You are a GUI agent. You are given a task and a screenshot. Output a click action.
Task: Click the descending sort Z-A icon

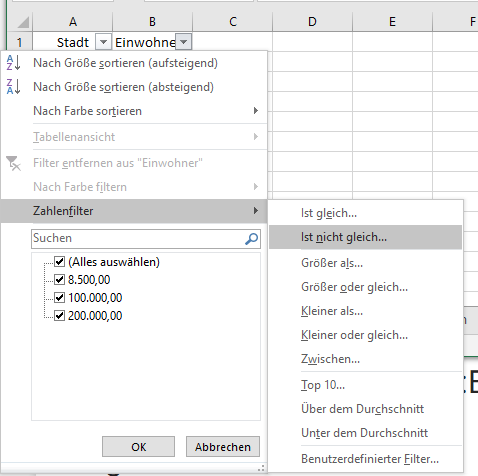pos(14,87)
